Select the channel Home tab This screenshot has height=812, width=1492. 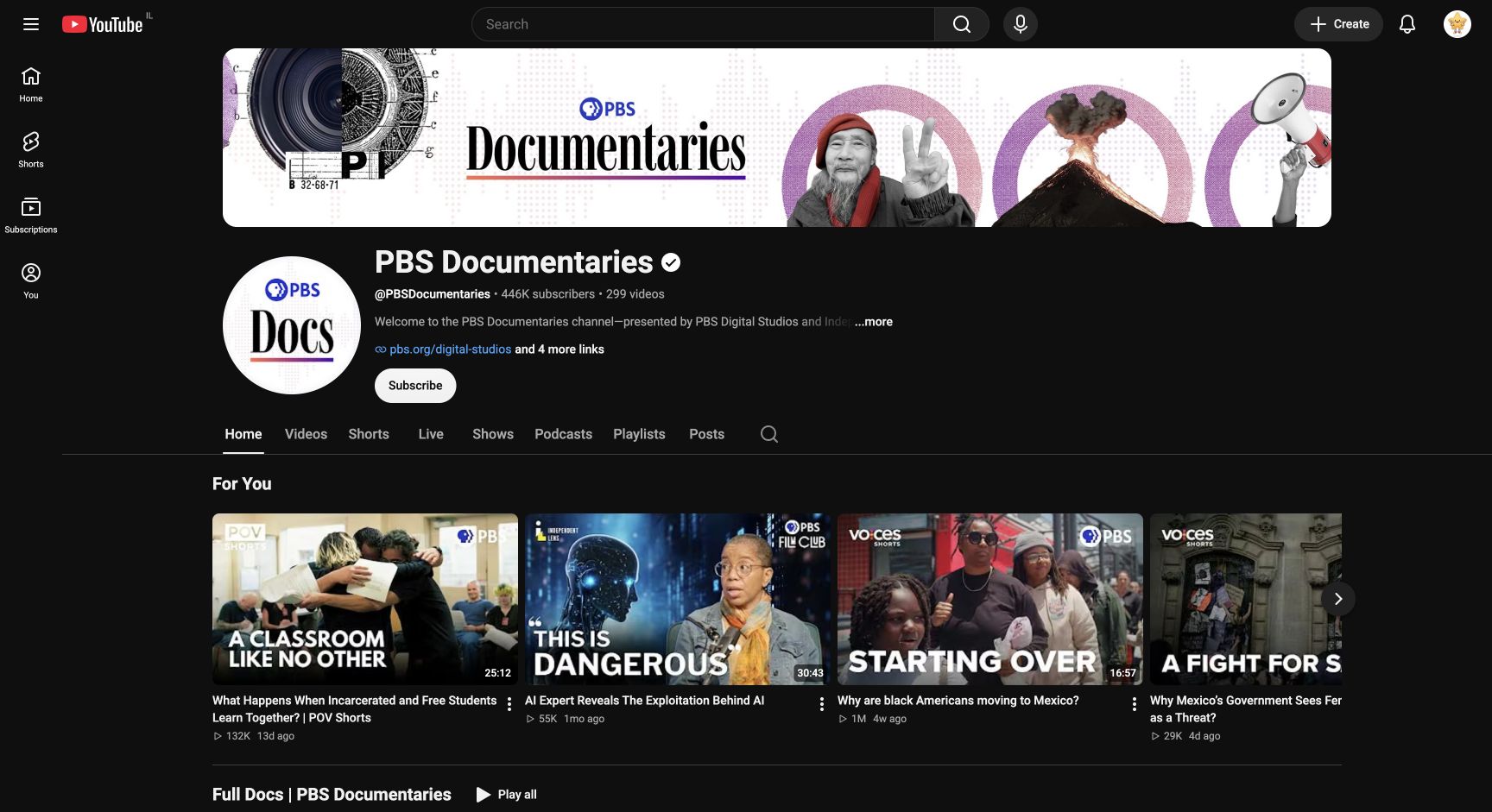coord(243,434)
